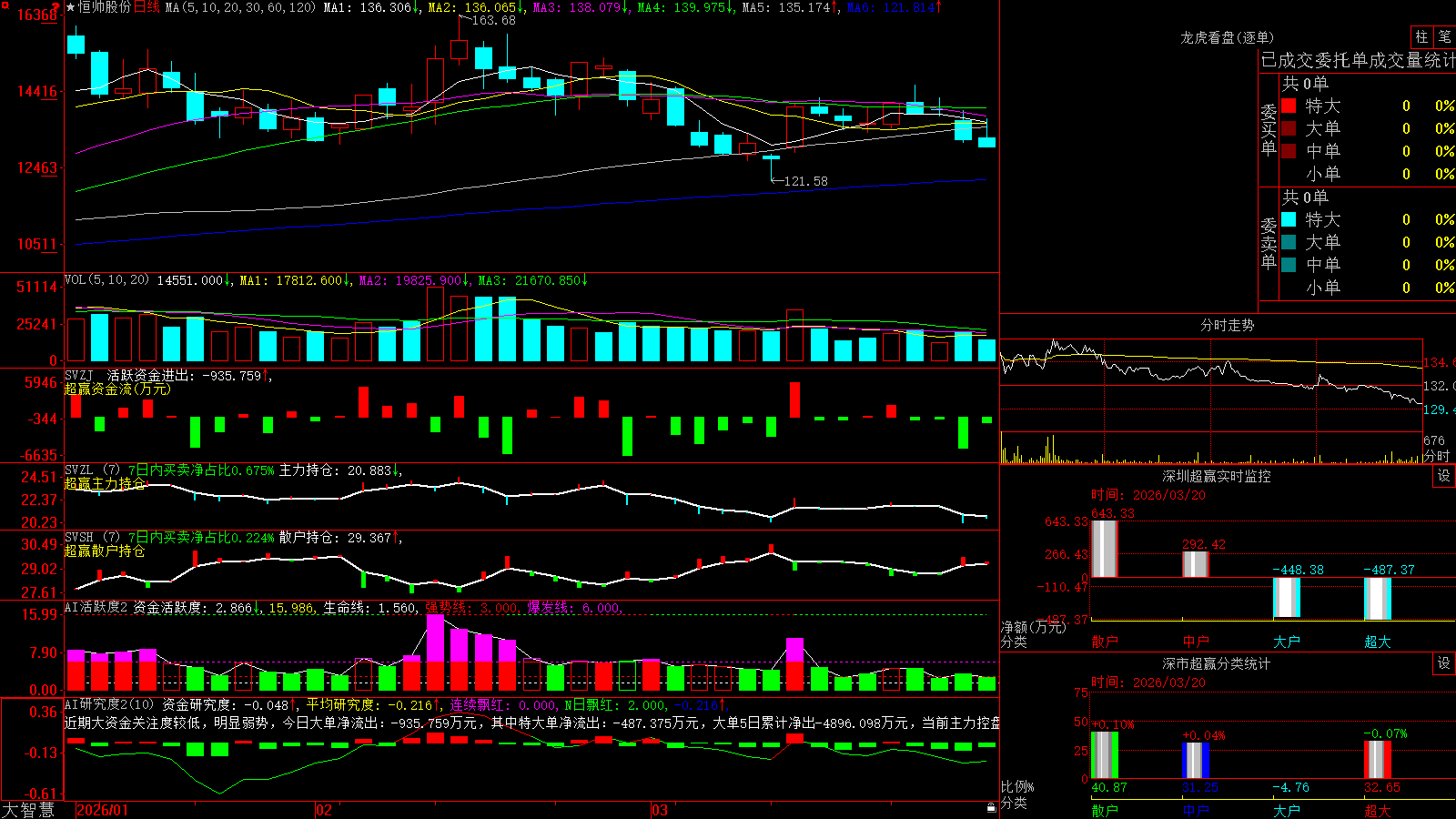This screenshot has width=1456, height=819.
Task: Click the MA6: 121.814 value
Action: 894,7
